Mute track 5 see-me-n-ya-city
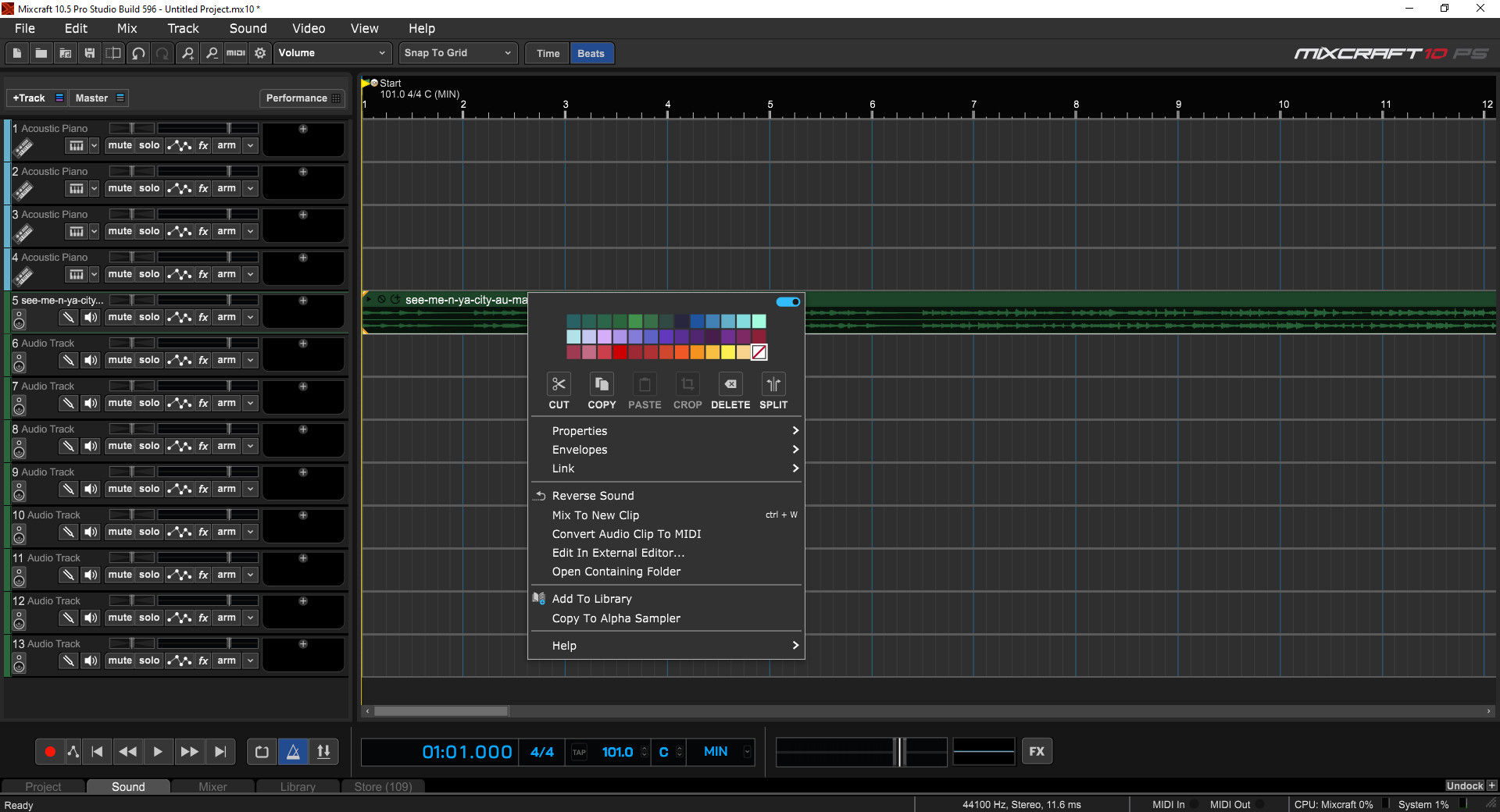Viewport: 1500px width, 812px height. point(120,317)
